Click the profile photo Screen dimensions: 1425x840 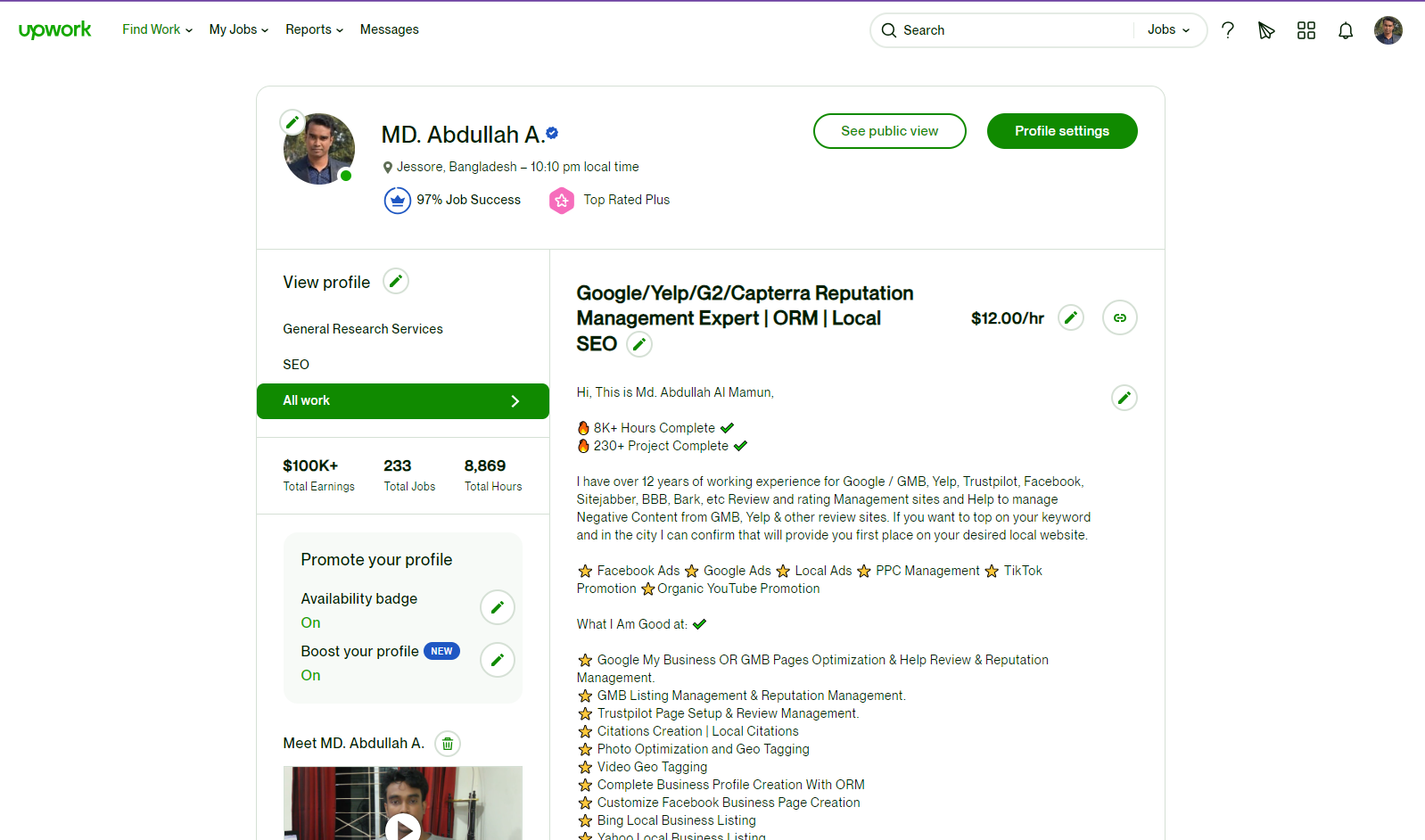coord(319,149)
